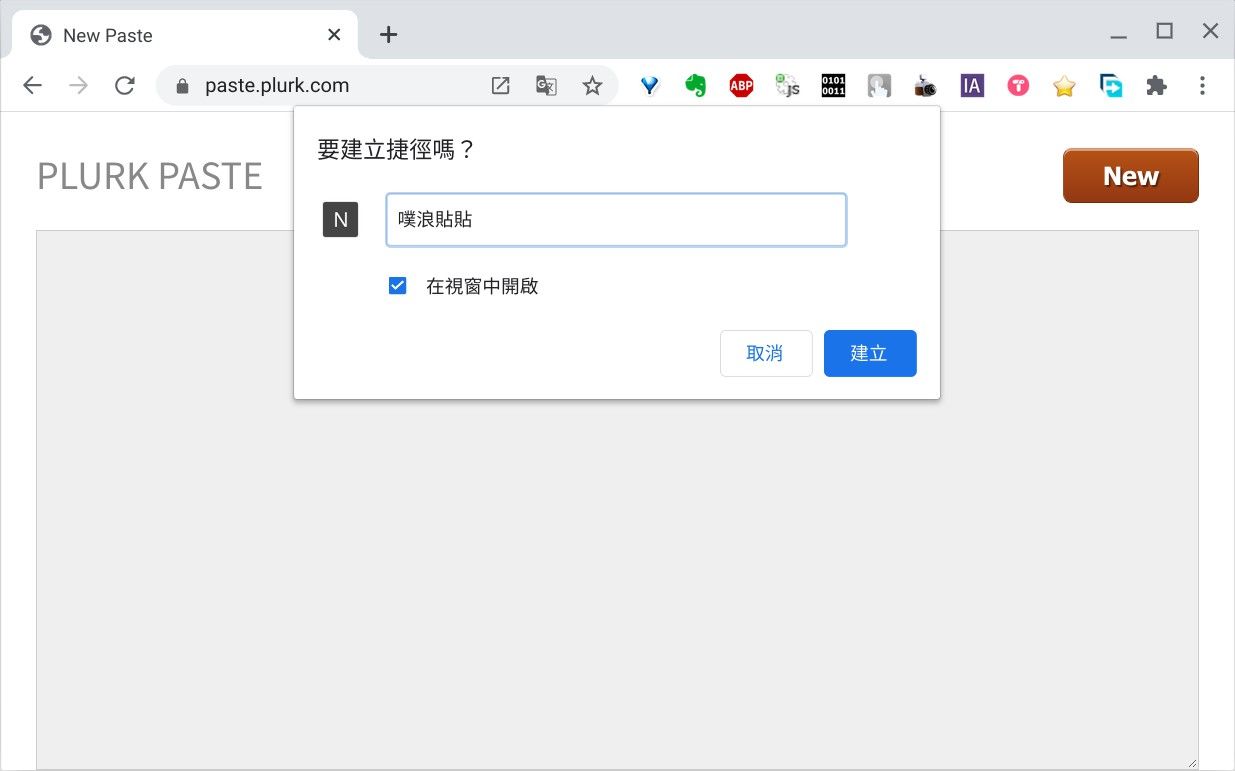1235x771 pixels.
Task: Click the orange New button
Action: coord(1130,176)
